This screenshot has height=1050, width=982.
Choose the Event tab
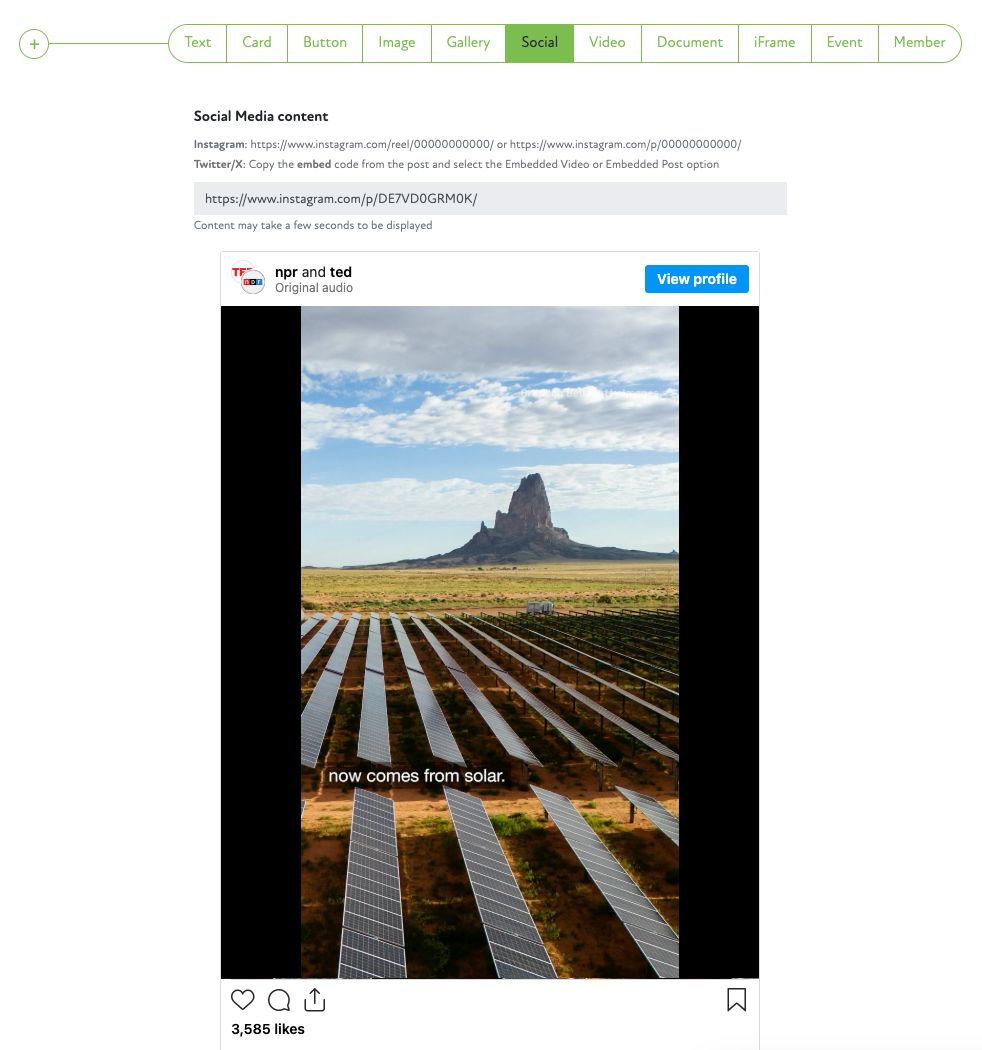[x=844, y=43]
